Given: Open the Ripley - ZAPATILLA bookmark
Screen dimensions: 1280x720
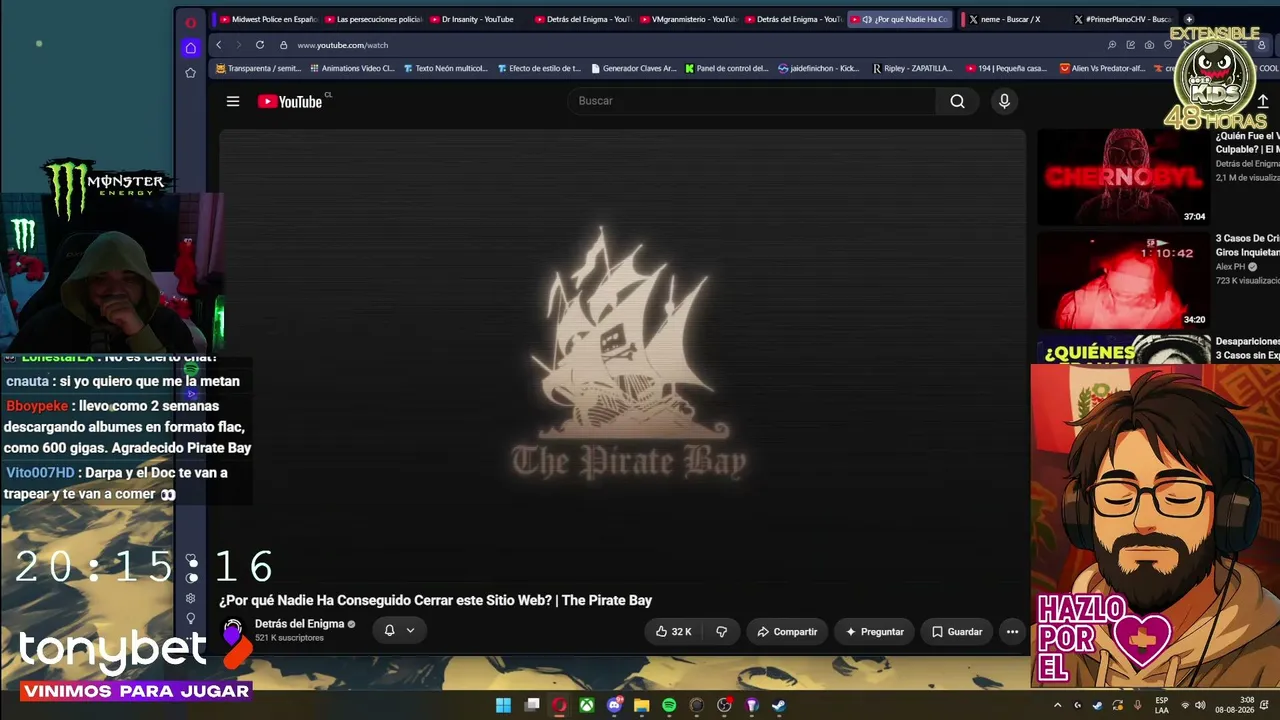Looking at the screenshot, I should point(913,69).
